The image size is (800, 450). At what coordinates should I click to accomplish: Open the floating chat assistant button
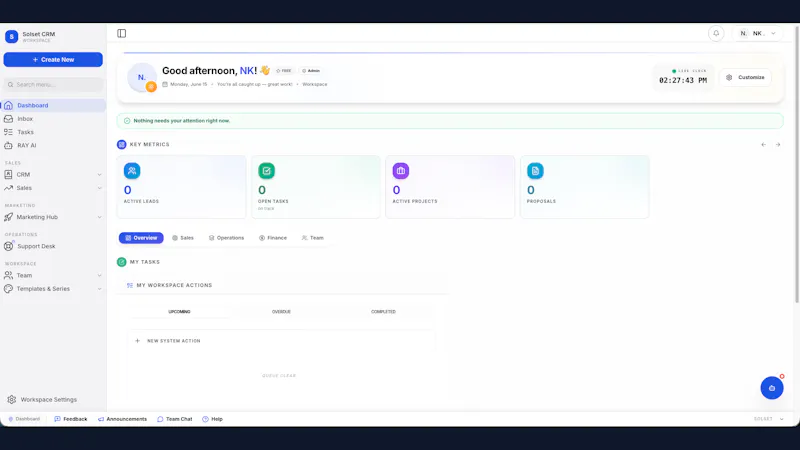click(772, 388)
